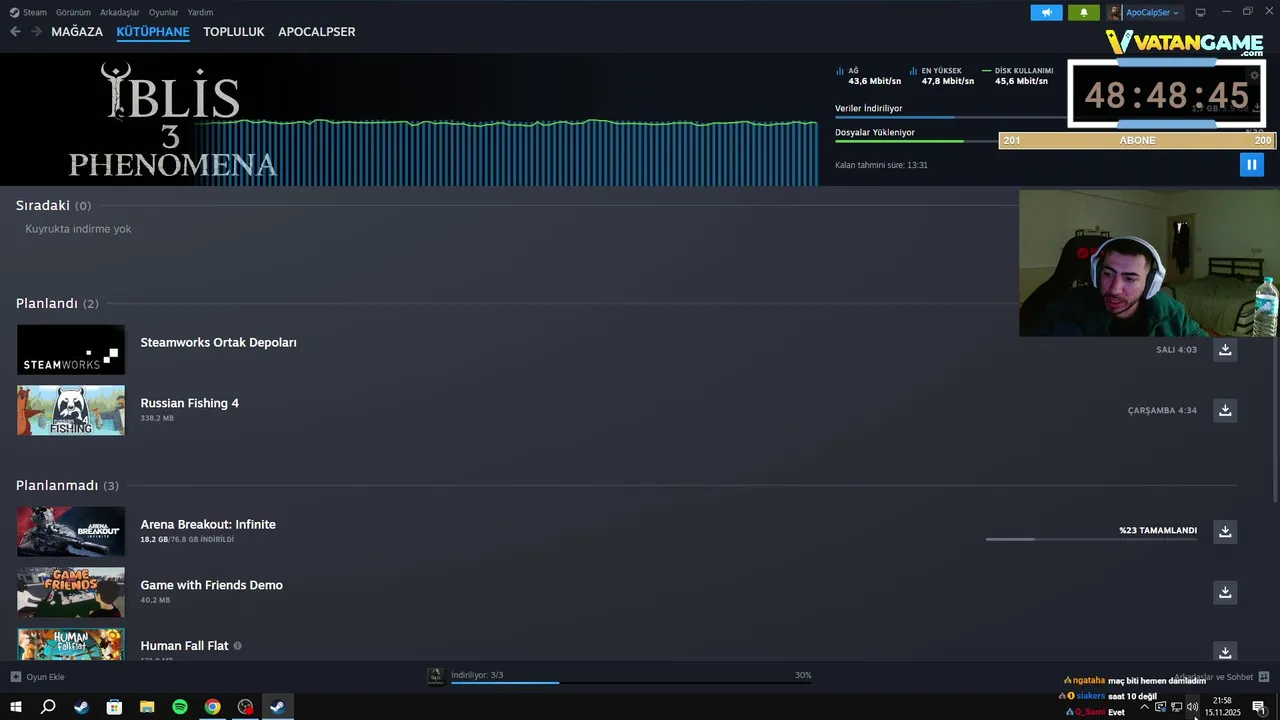This screenshot has width=1280, height=720.
Task: Open the Human Fall Flat title link
Action: point(184,646)
